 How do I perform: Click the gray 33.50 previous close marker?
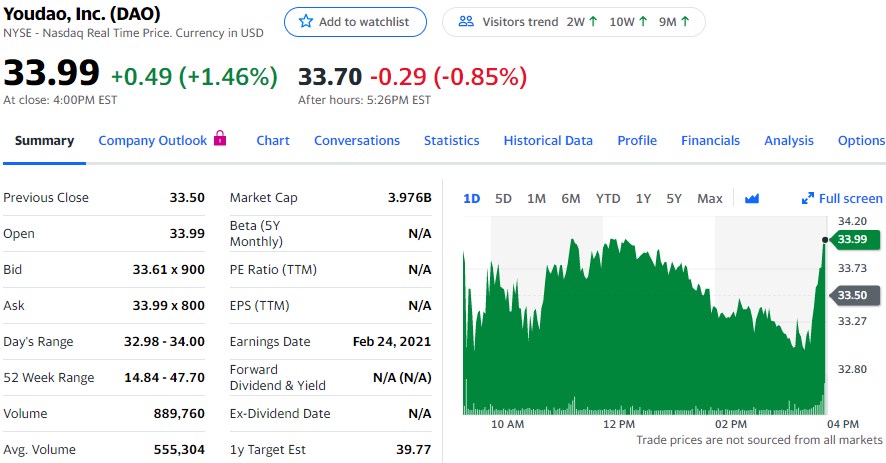pos(854,295)
